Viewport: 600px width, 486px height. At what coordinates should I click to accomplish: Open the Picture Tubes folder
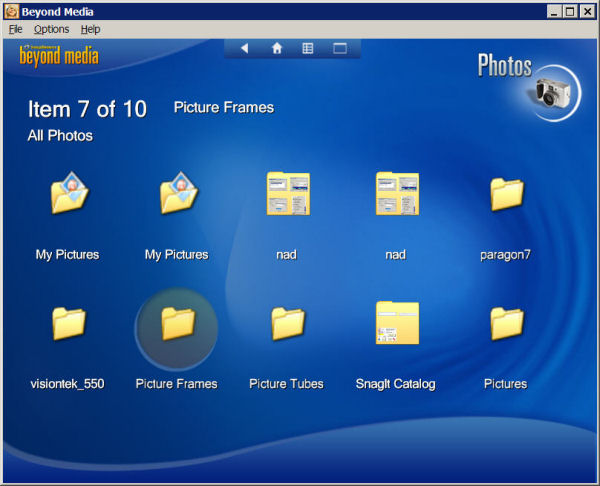pyautogui.click(x=288, y=323)
